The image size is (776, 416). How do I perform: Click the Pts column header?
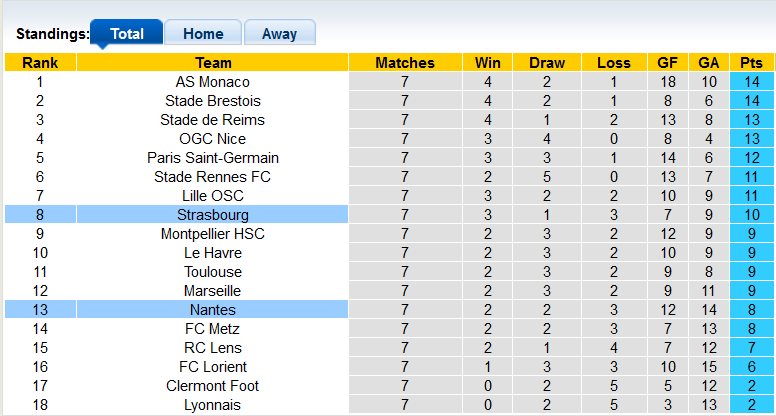751,63
